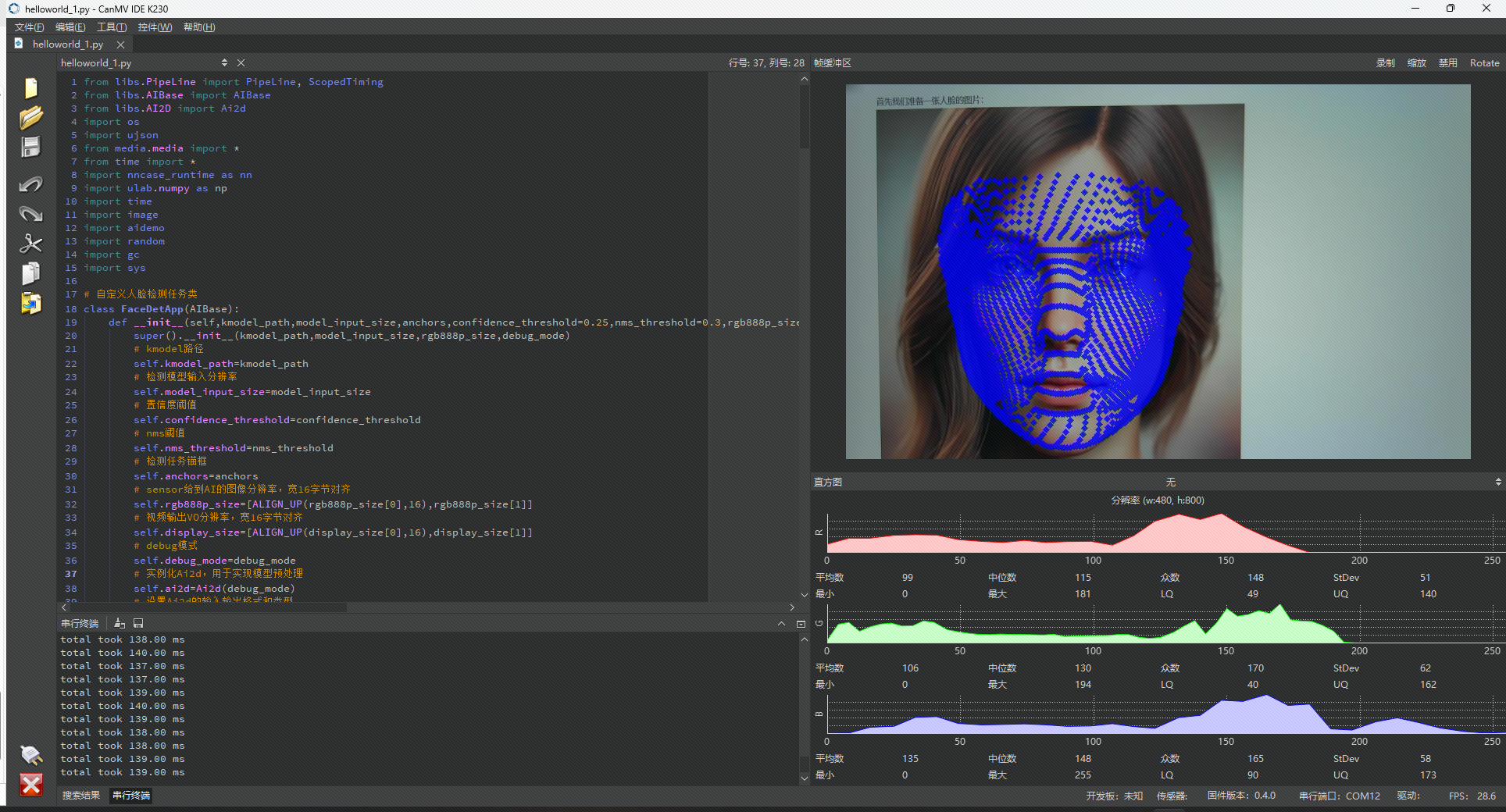
Task: Click the Copy documents icon
Action: point(30,273)
